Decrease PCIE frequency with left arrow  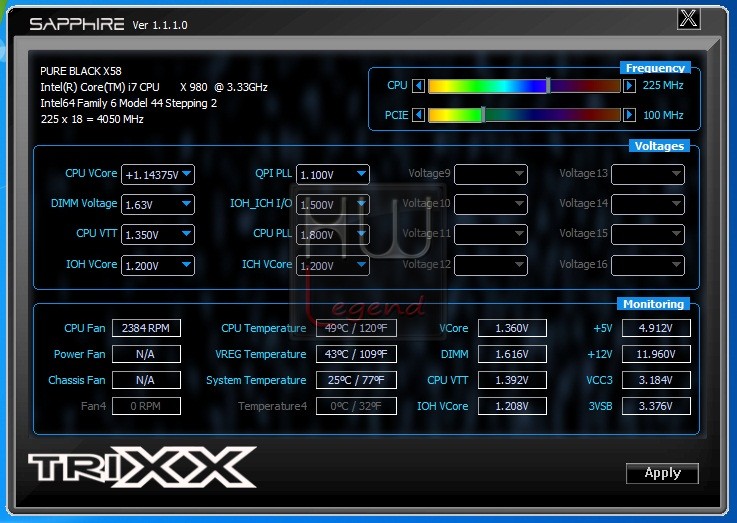point(418,115)
